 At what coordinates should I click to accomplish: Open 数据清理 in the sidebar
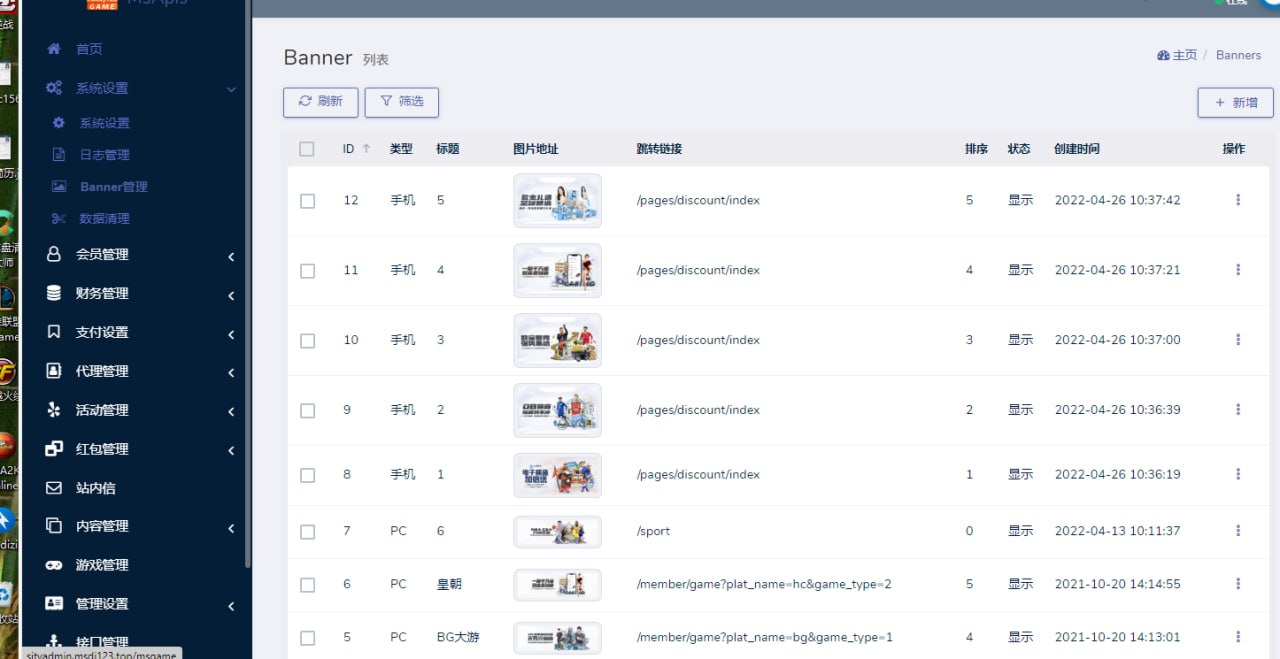coord(104,219)
